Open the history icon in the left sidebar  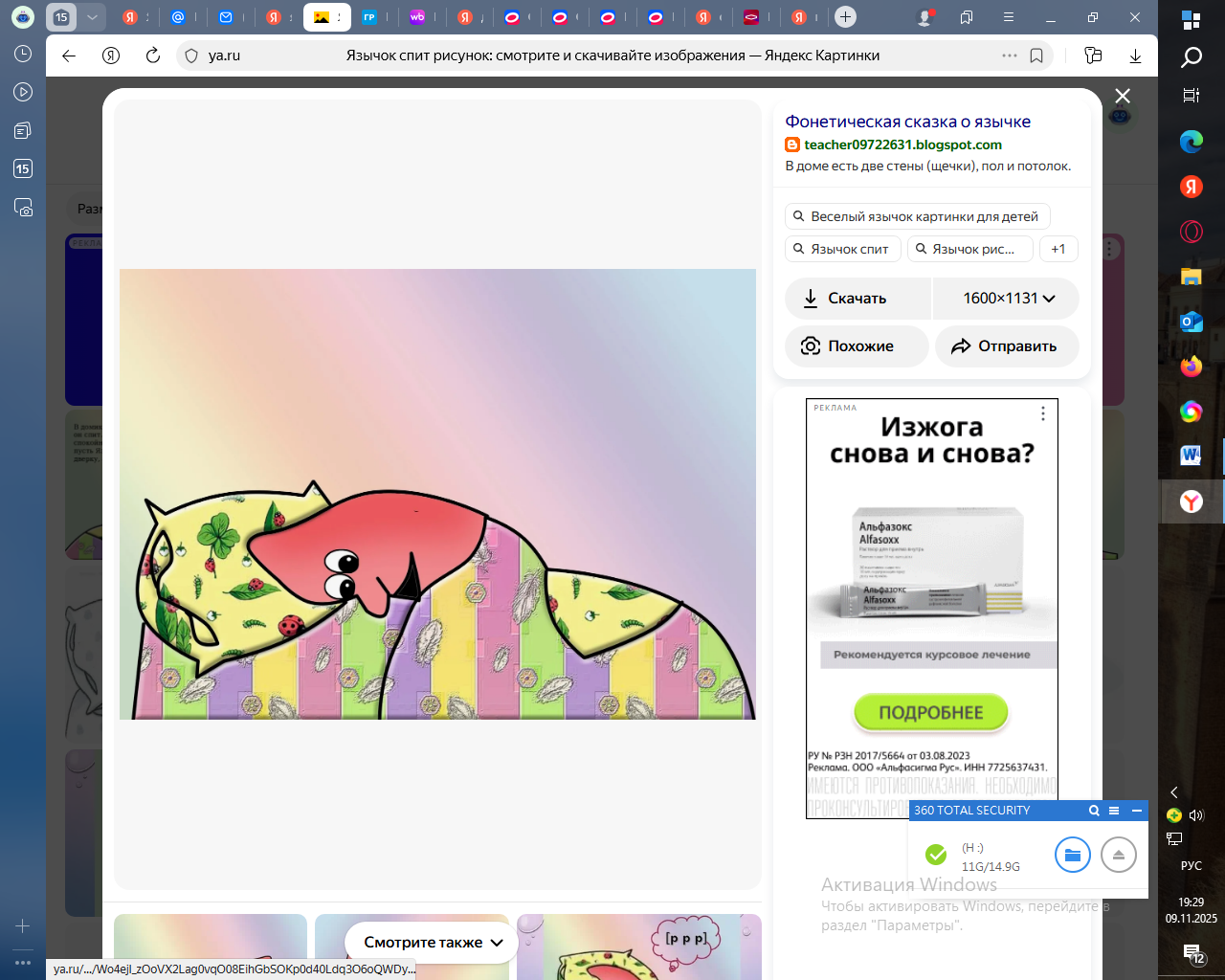click(23, 55)
